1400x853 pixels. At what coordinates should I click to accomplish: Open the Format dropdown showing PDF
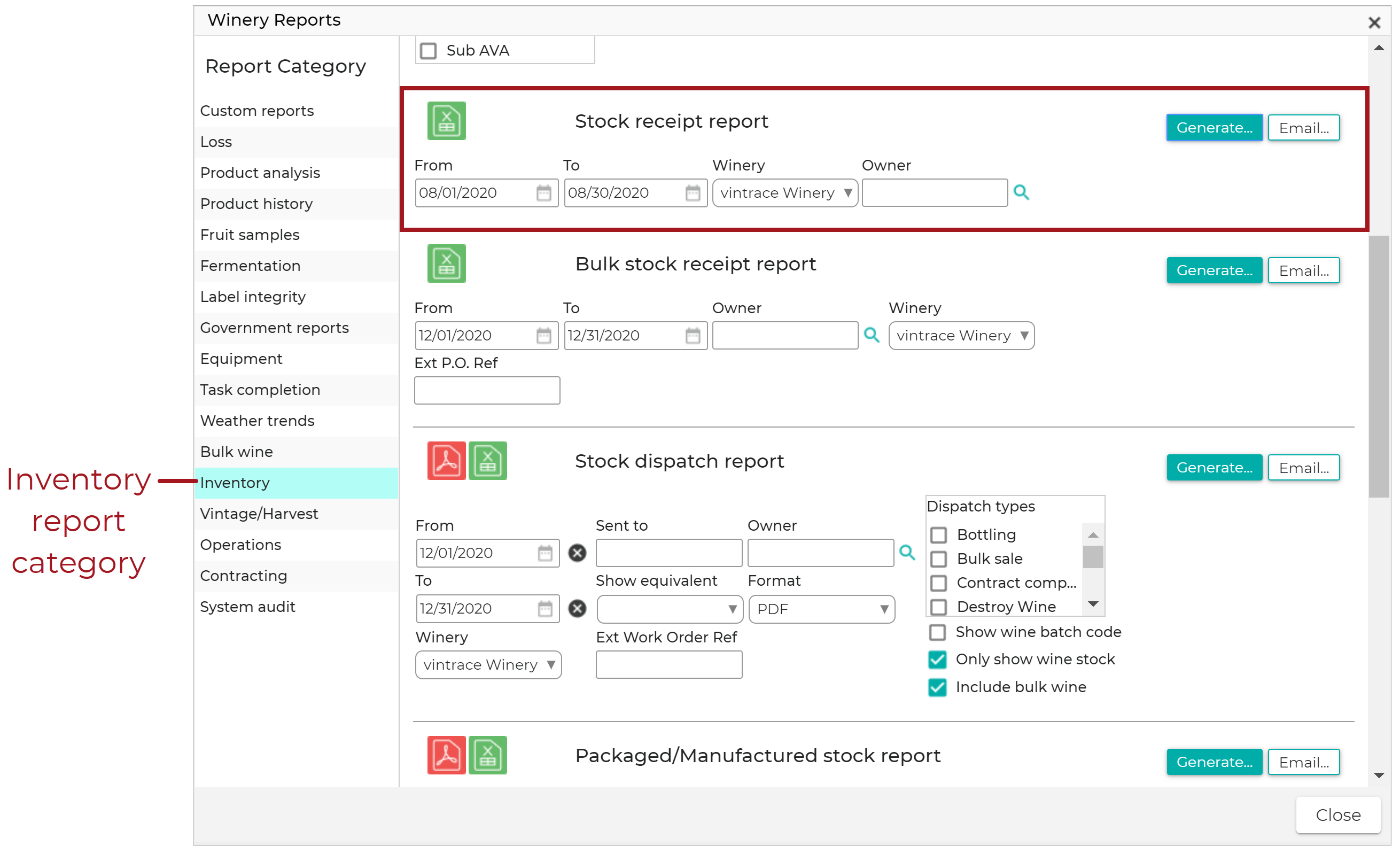822,609
